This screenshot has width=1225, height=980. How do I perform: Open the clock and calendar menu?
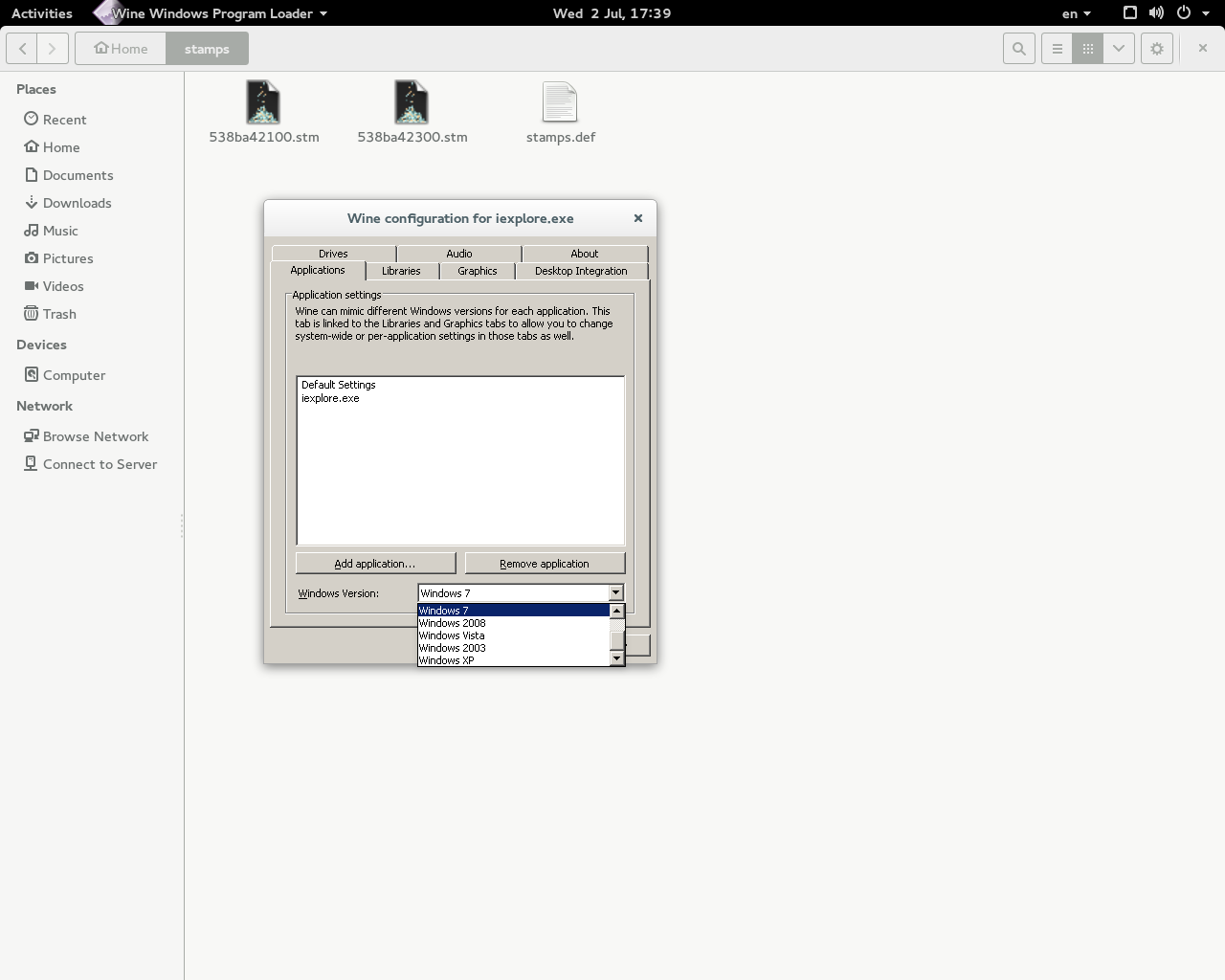click(612, 13)
